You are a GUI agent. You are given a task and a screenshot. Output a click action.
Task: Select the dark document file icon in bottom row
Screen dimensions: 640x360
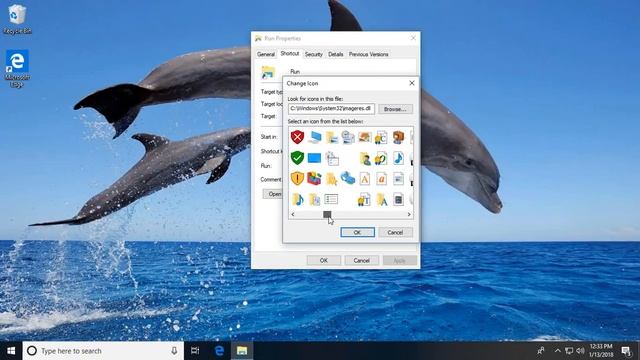(x=398, y=199)
